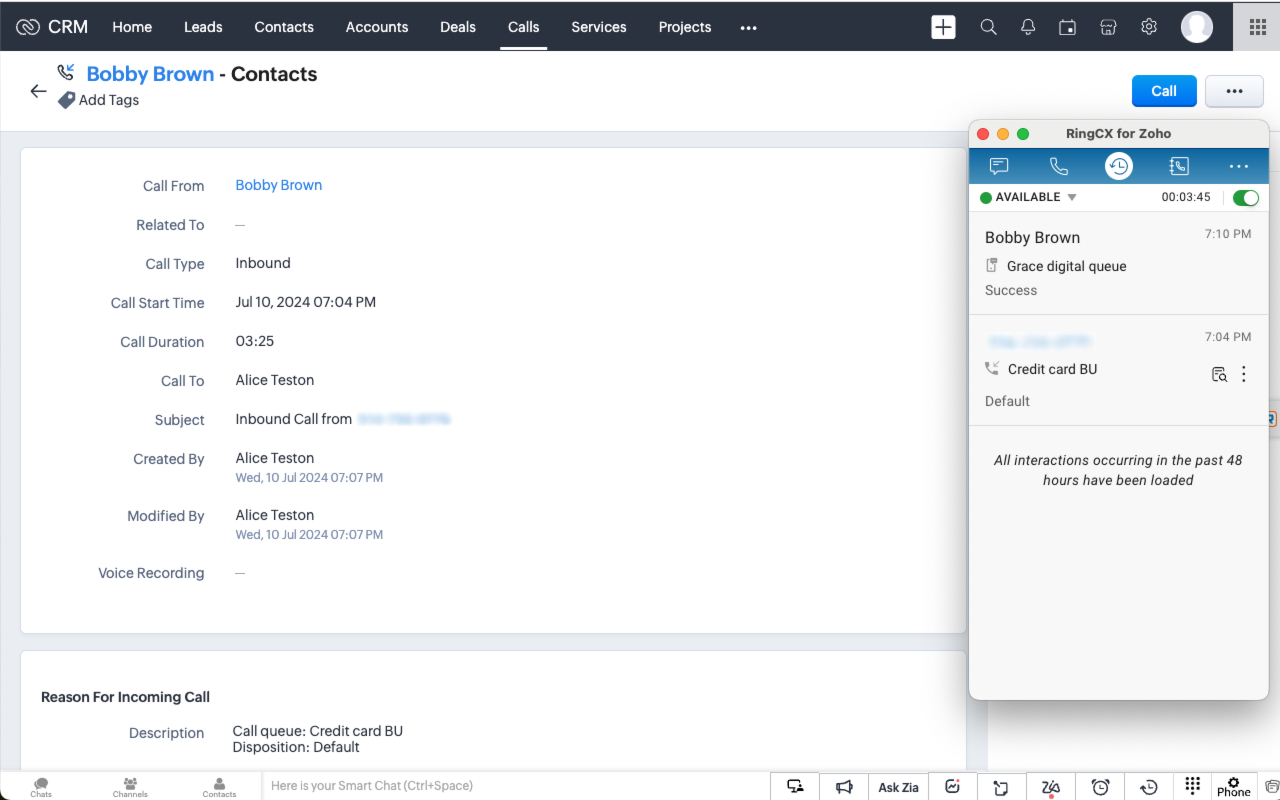This screenshot has width=1280, height=800.
Task: Select the Services tab
Action: (599, 27)
